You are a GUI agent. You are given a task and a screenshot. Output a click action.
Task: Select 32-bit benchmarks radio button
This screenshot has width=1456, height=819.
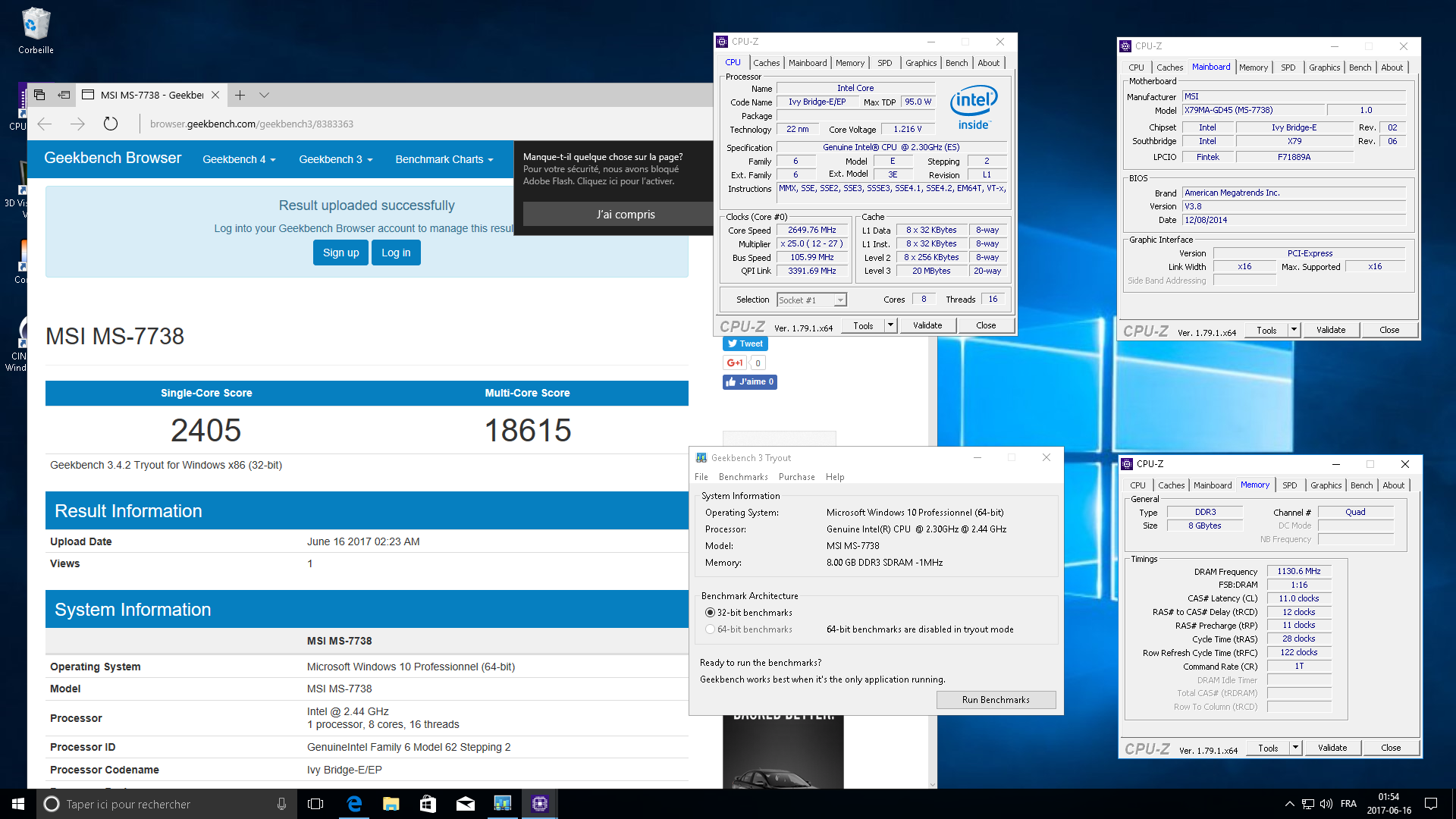710,613
